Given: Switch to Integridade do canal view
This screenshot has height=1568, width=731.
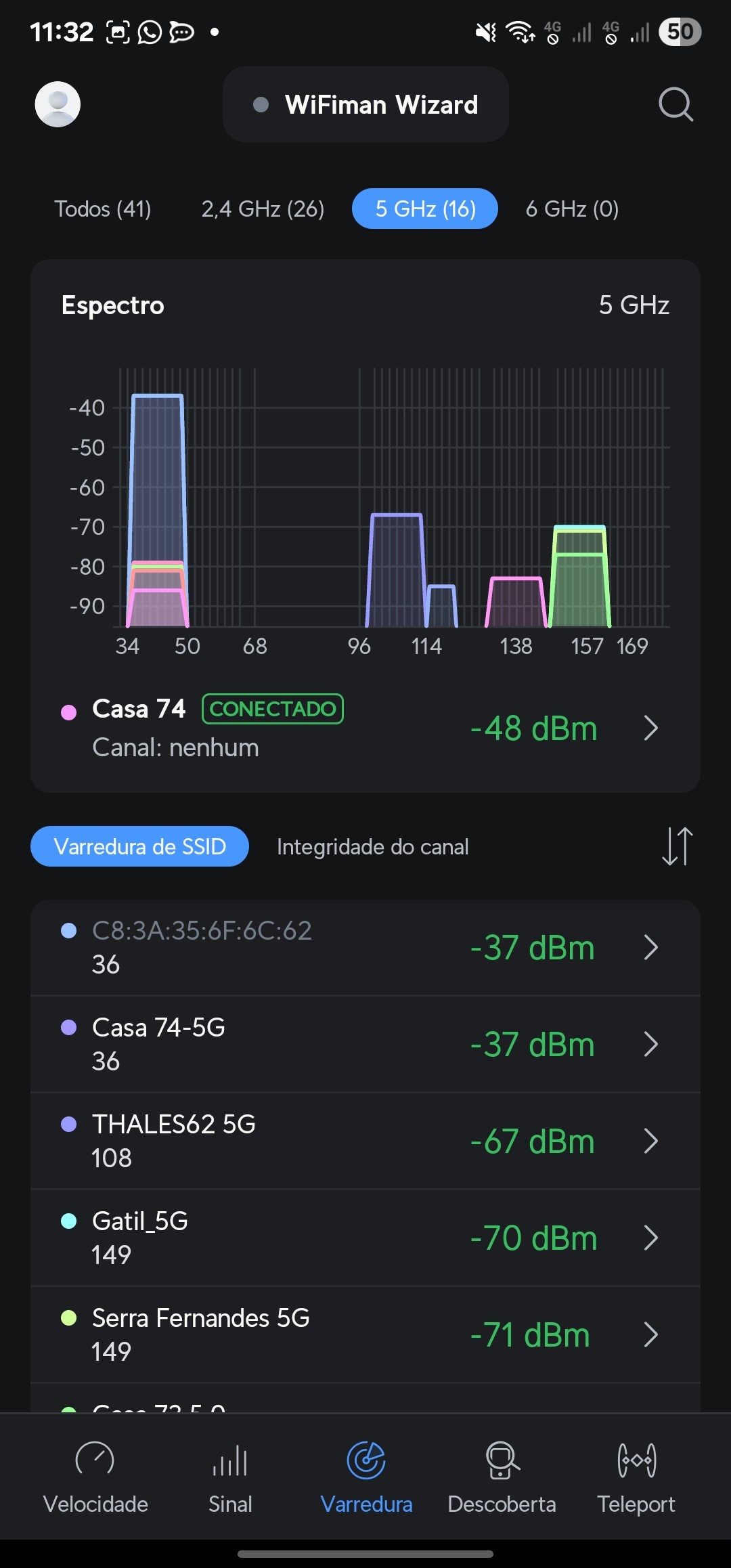Looking at the screenshot, I should click(x=372, y=847).
